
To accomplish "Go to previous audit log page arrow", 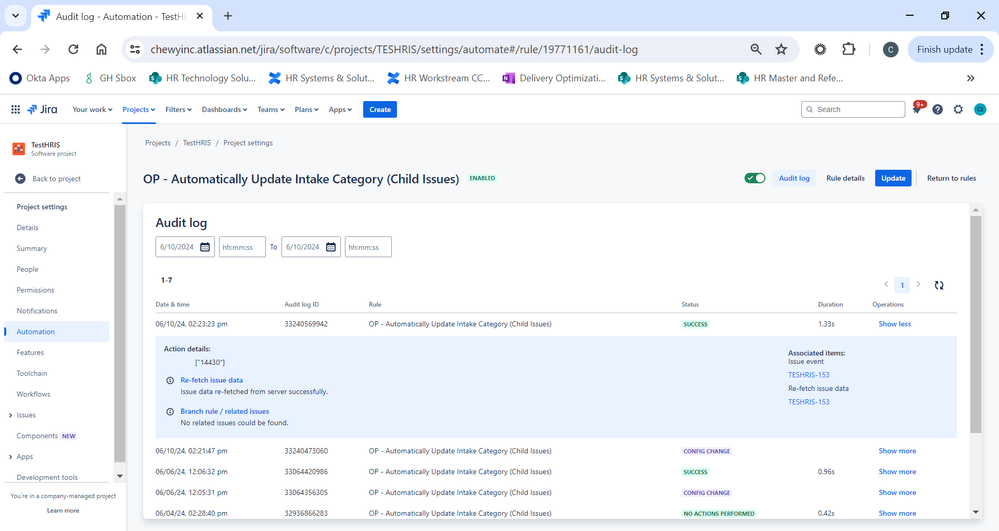I will (x=886, y=284).
